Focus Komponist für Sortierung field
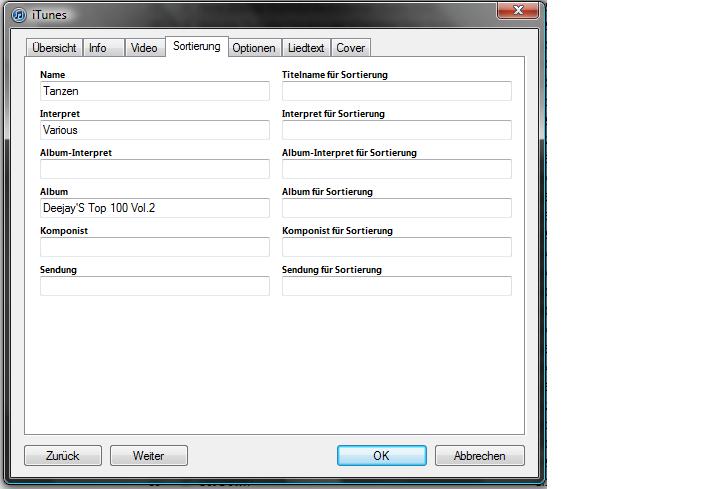This screenshot has height=489, width=720. coord(397,247)
